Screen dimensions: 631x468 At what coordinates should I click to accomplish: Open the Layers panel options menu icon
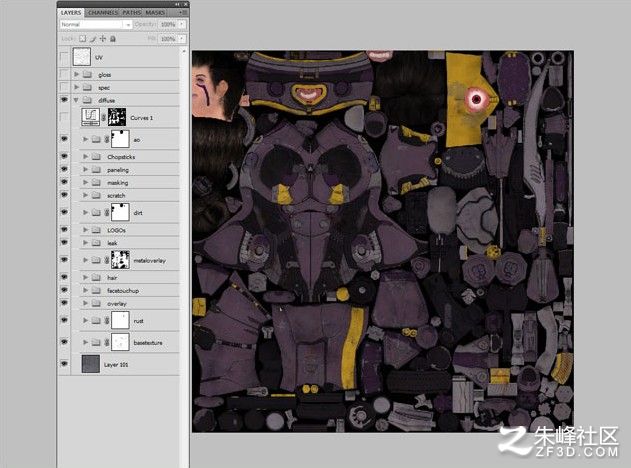(x=184, y=12)
